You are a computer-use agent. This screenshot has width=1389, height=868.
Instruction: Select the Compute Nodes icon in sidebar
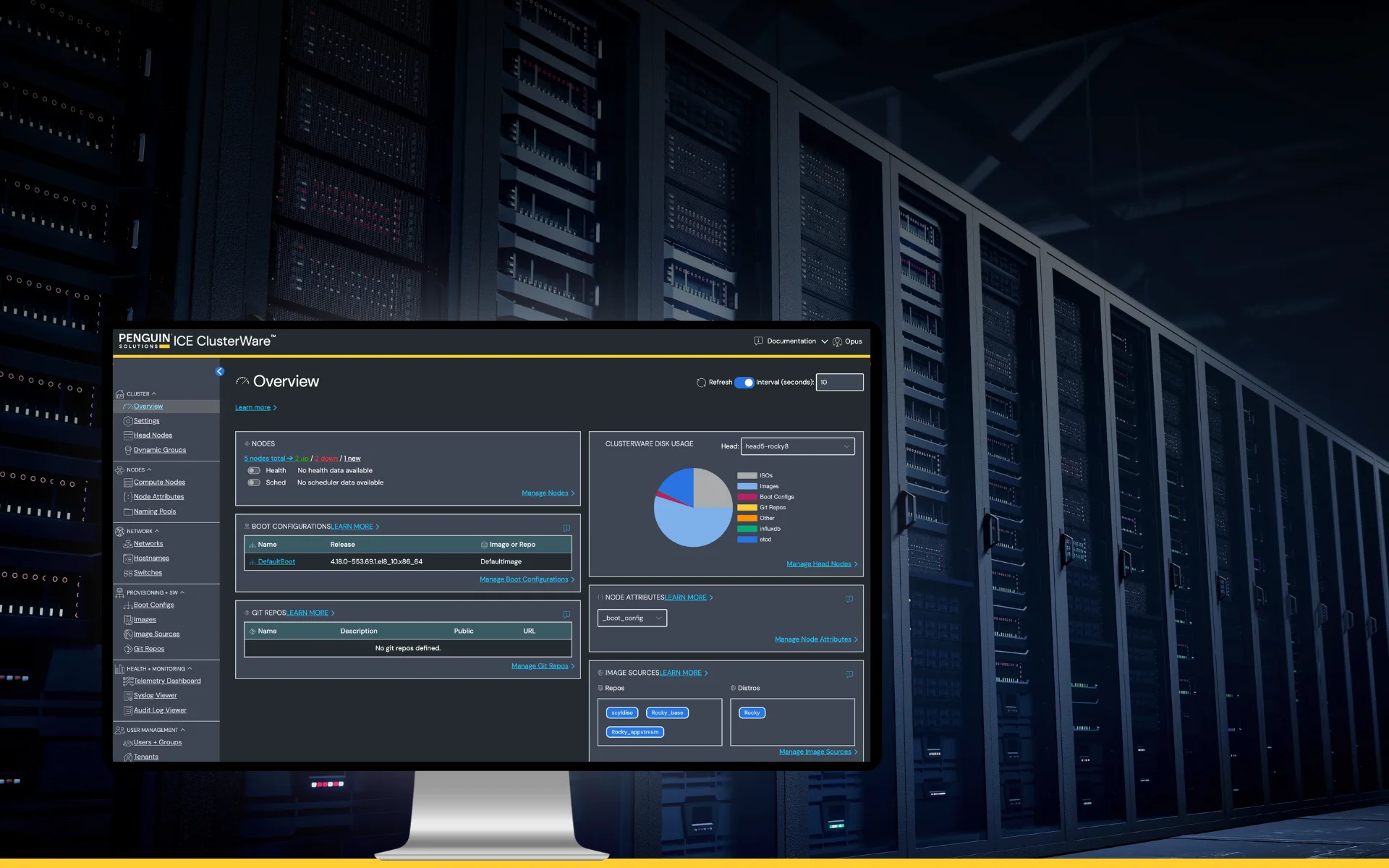pos(127,482)
